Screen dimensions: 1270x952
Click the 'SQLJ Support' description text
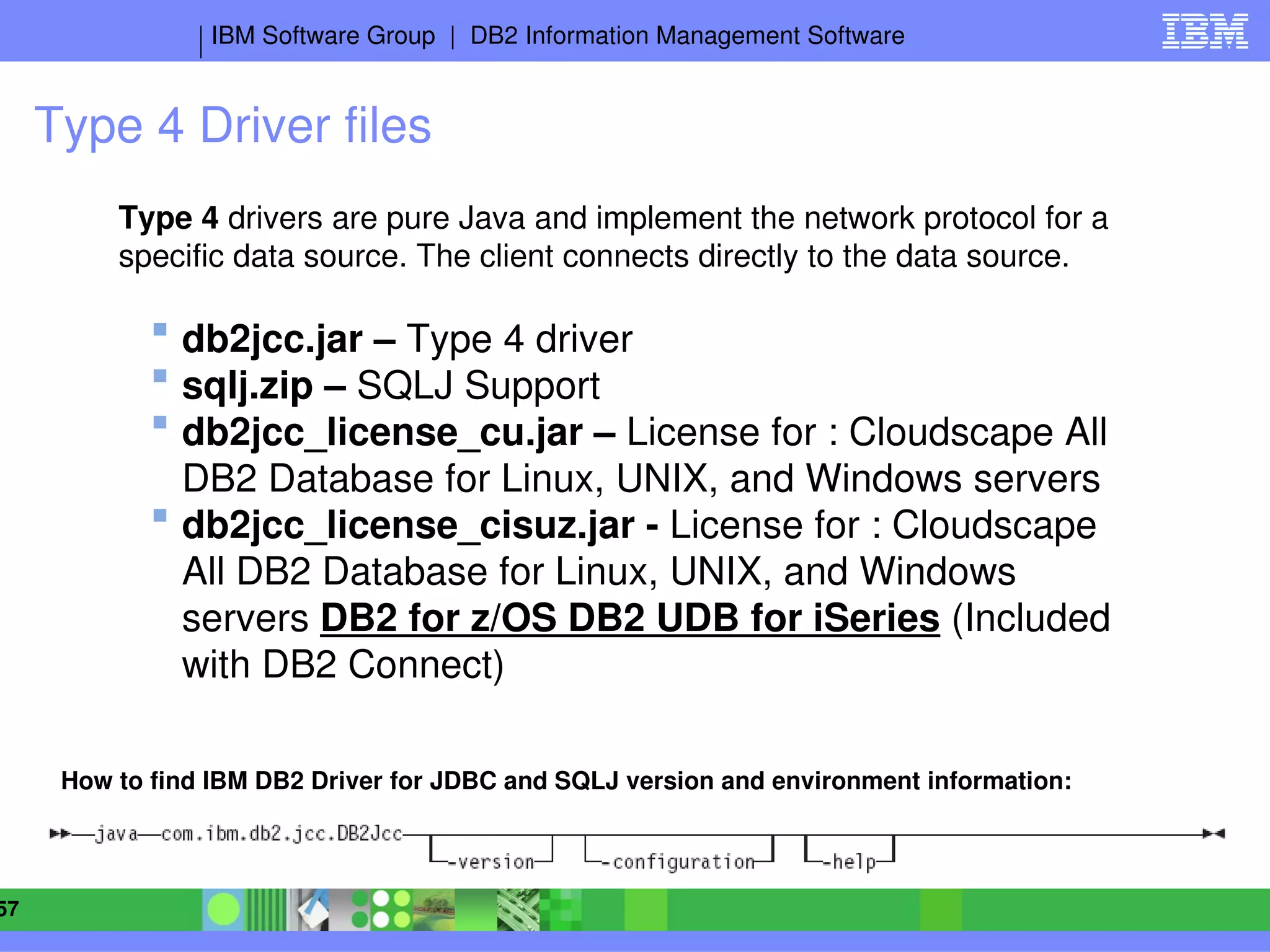click(478, 386)
